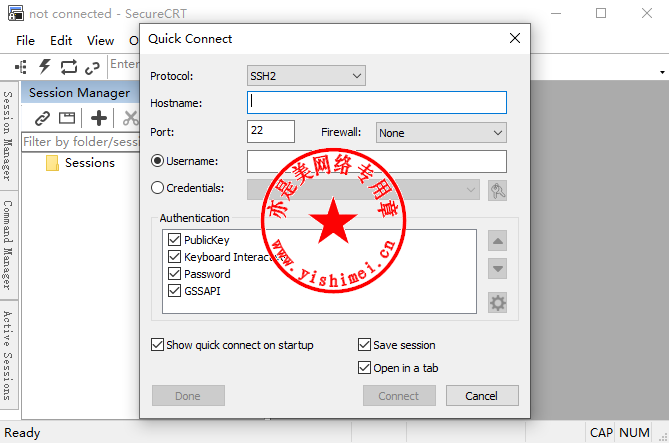Close the Quick Connect dialog with X
The width and height of the screenshot is (669, 443).
tap(515, 38)
